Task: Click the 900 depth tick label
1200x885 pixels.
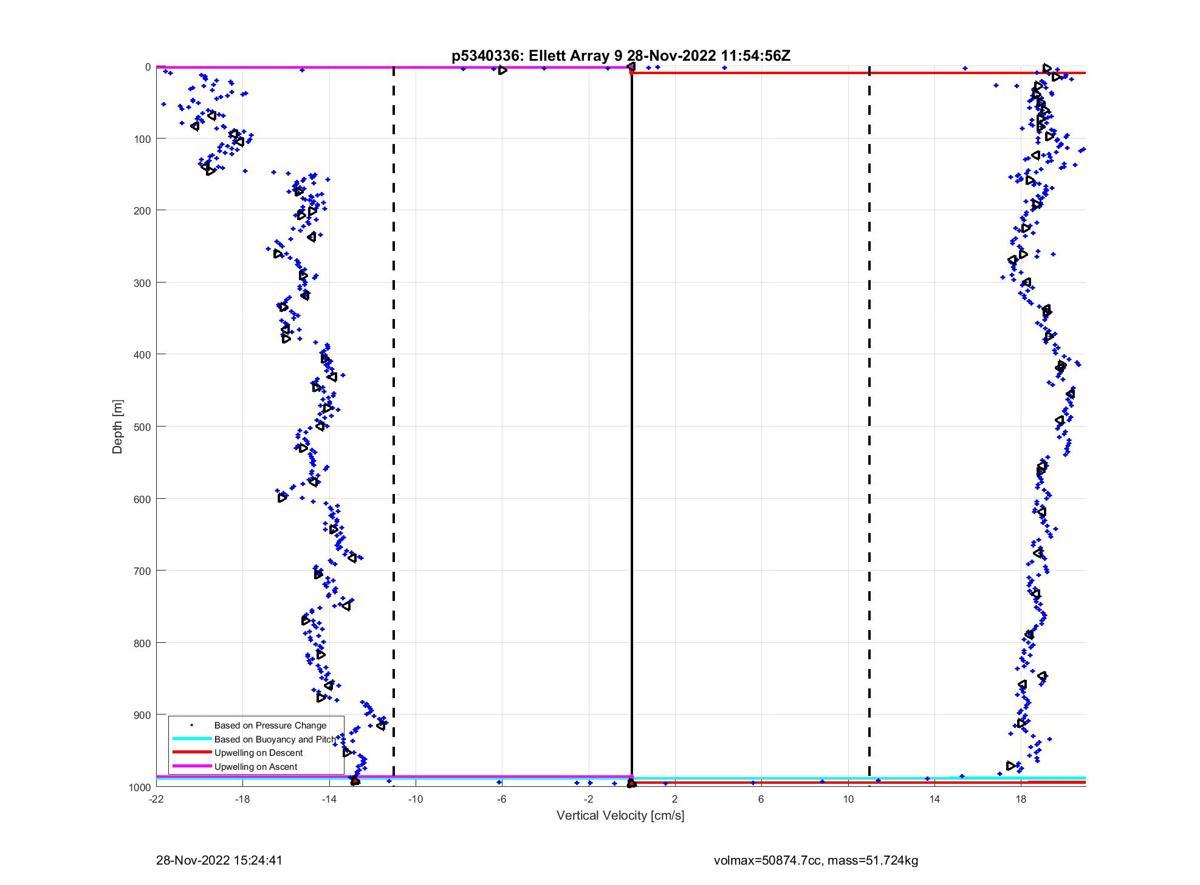Action: [141, 715]
